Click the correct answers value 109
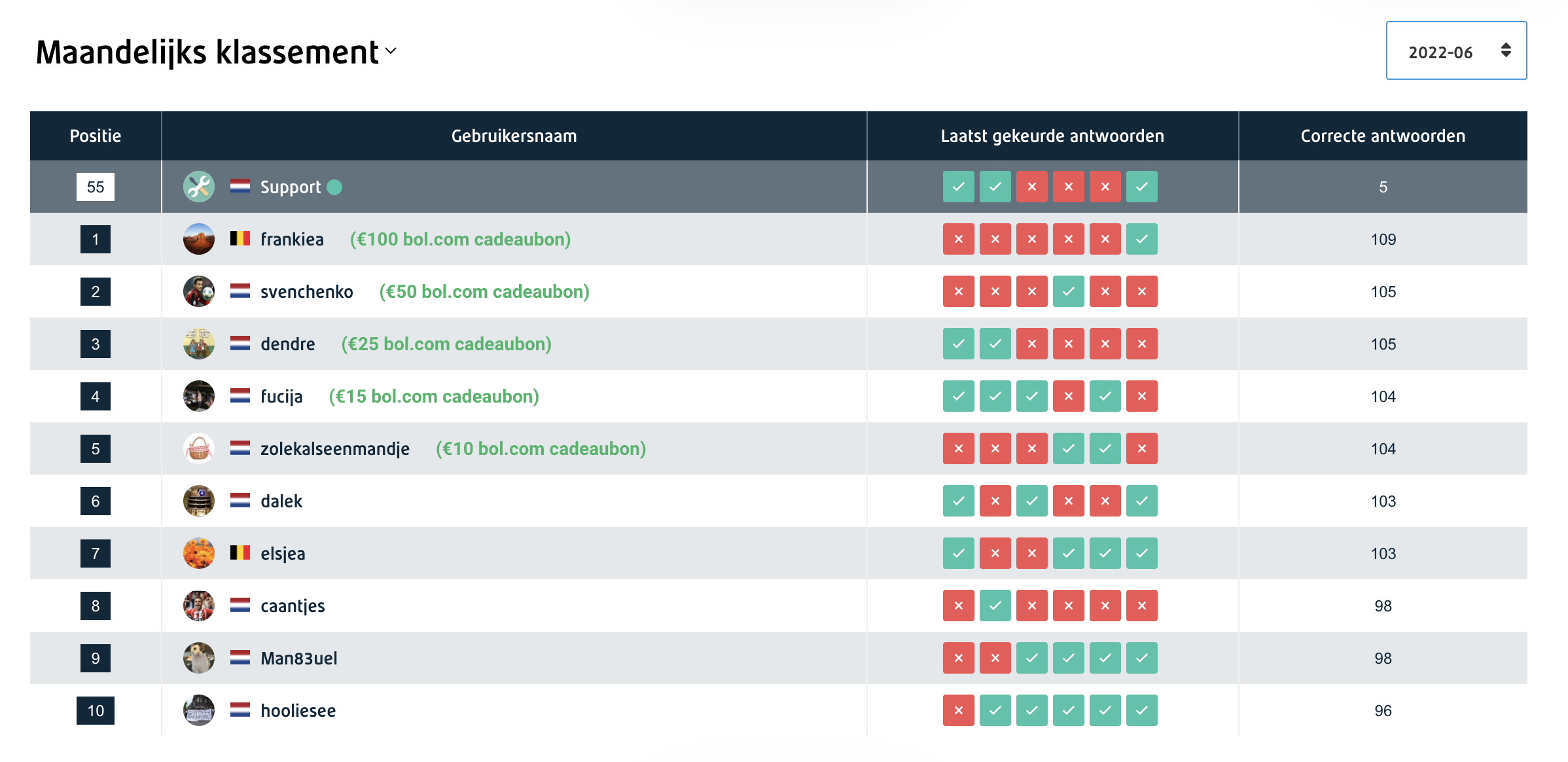 [1383, 240]
